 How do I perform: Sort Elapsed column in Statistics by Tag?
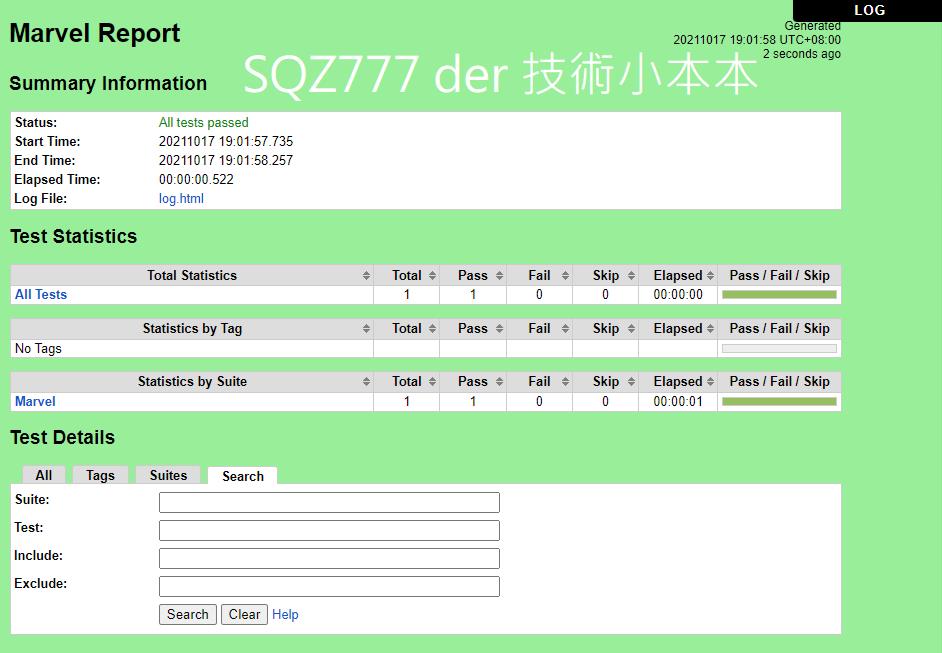(711, 329)
